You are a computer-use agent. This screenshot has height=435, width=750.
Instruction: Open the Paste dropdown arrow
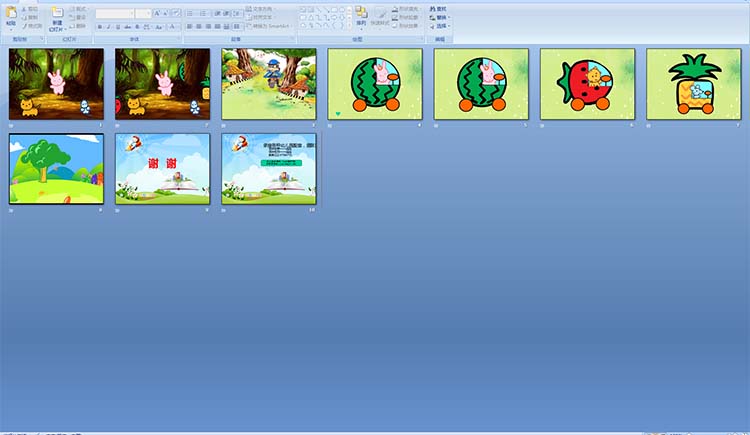point(11,28)
